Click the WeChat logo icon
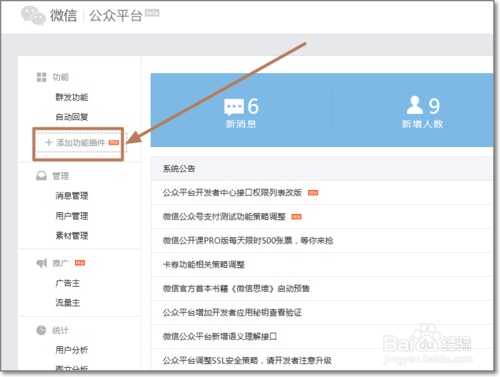The width and height of the screenshot is (500, 377). pos(33,15)
